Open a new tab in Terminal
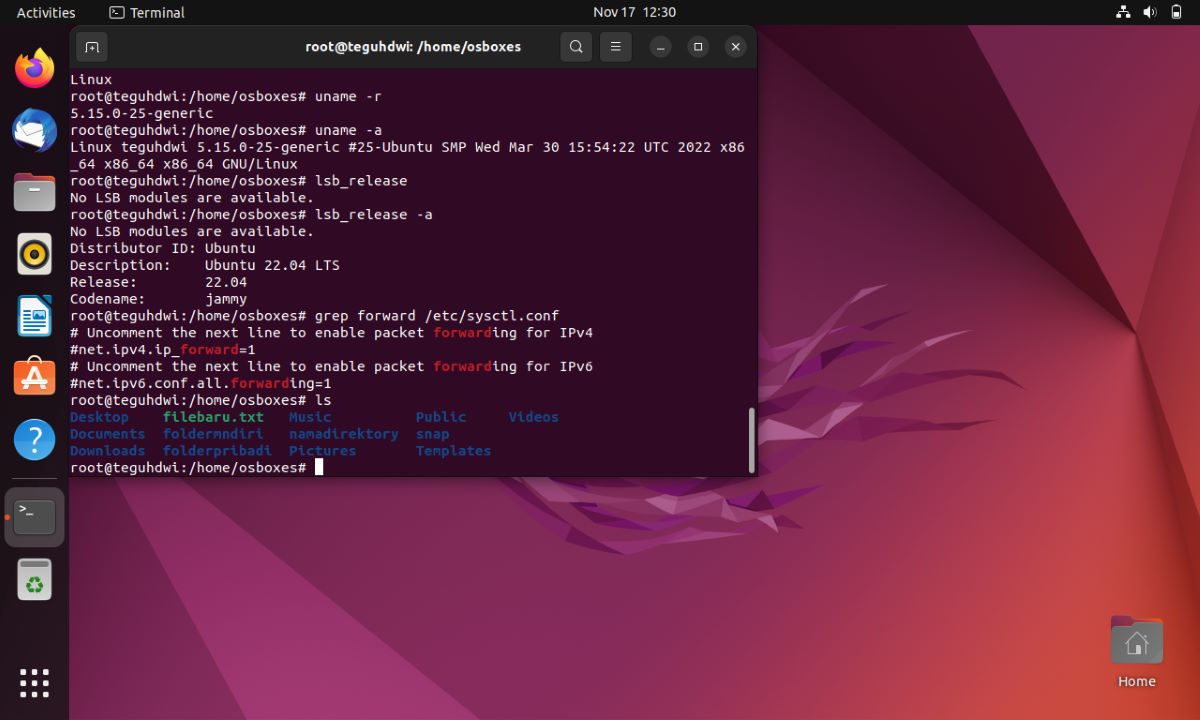Image resolution: width=1200 pixels, height=720 pixels. 91,46
